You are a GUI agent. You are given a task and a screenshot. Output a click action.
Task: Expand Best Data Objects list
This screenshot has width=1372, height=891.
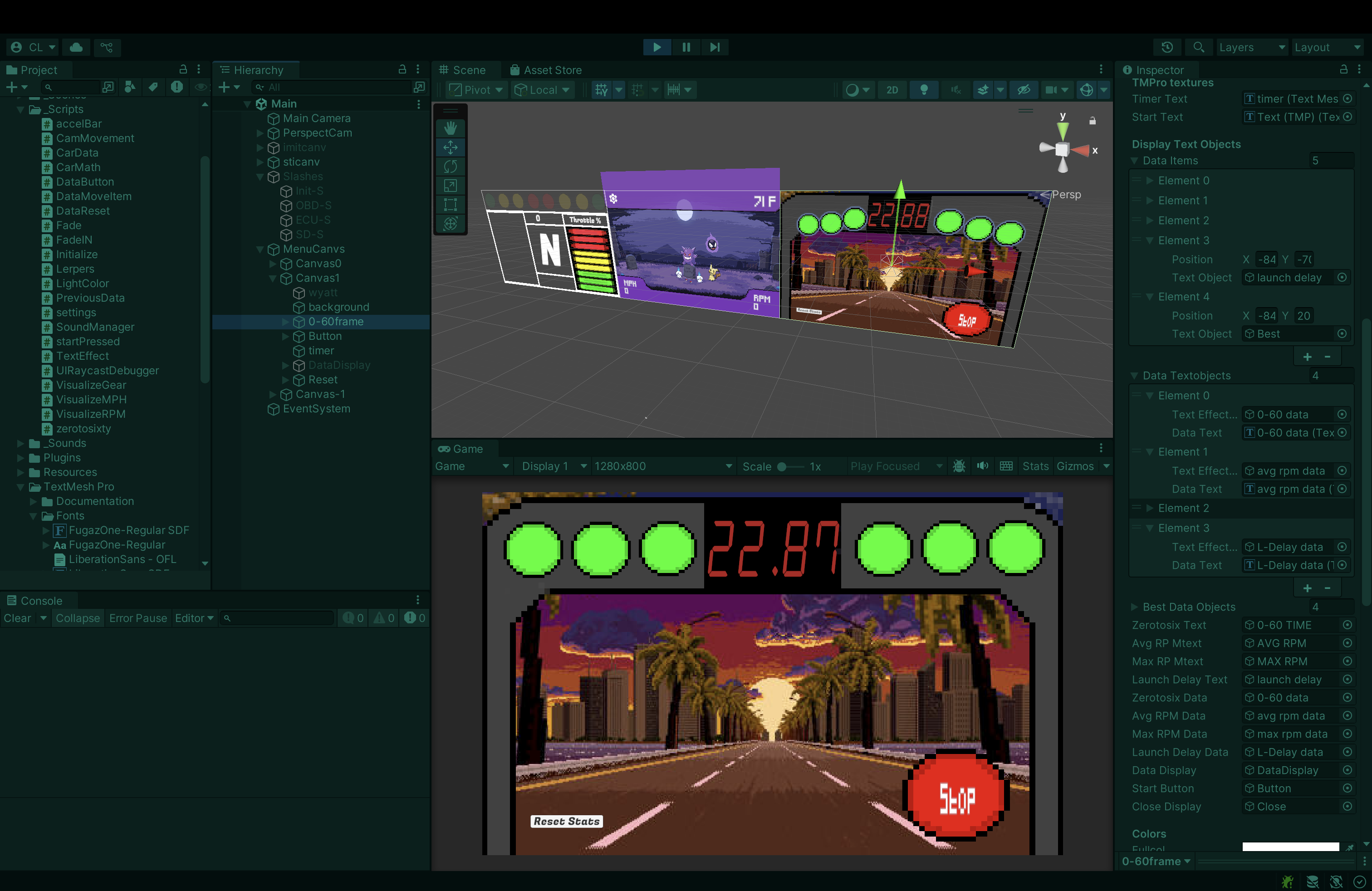tap(1134, 607)
